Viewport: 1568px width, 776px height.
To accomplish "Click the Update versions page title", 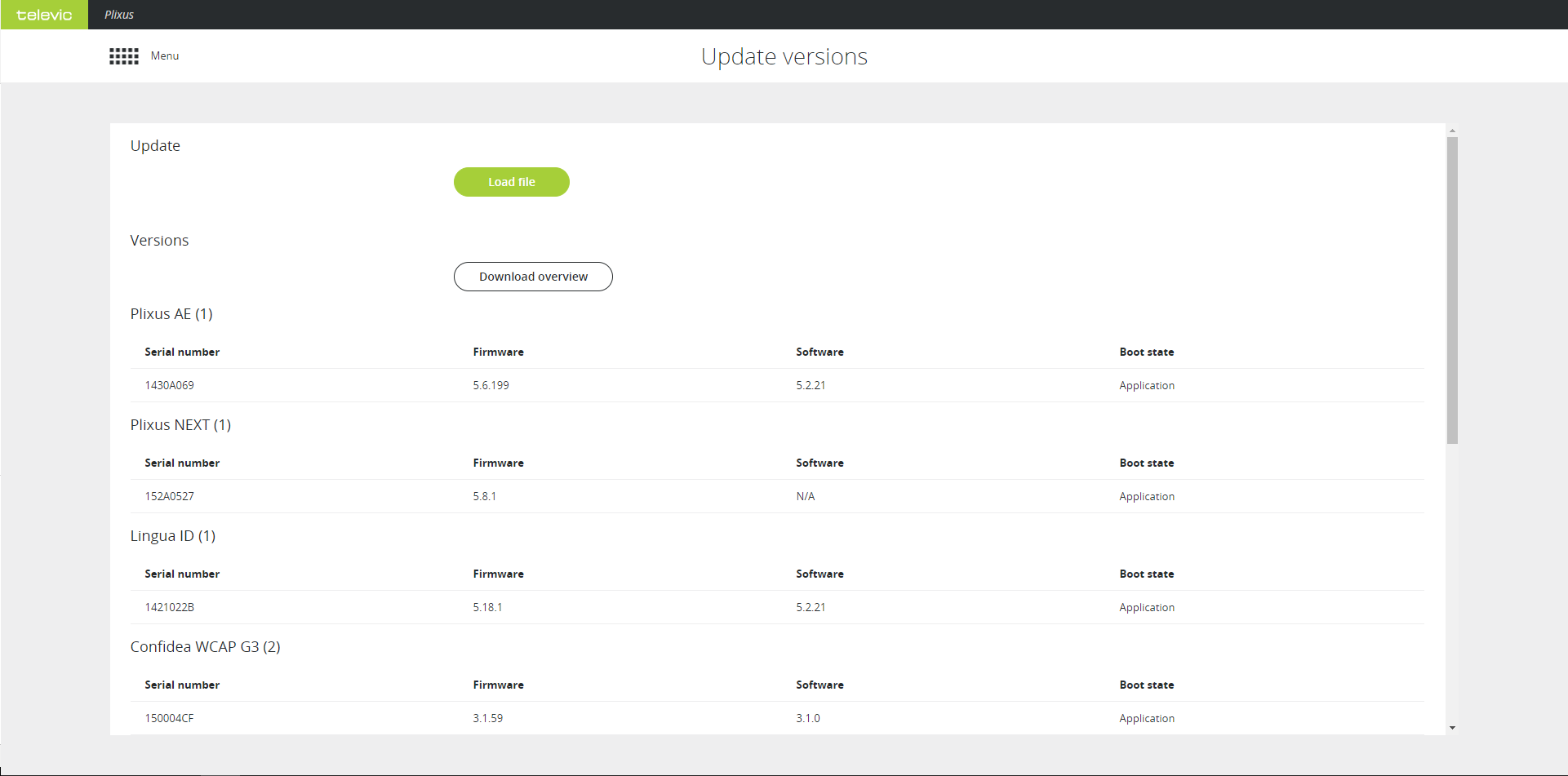I will (784, 56).
